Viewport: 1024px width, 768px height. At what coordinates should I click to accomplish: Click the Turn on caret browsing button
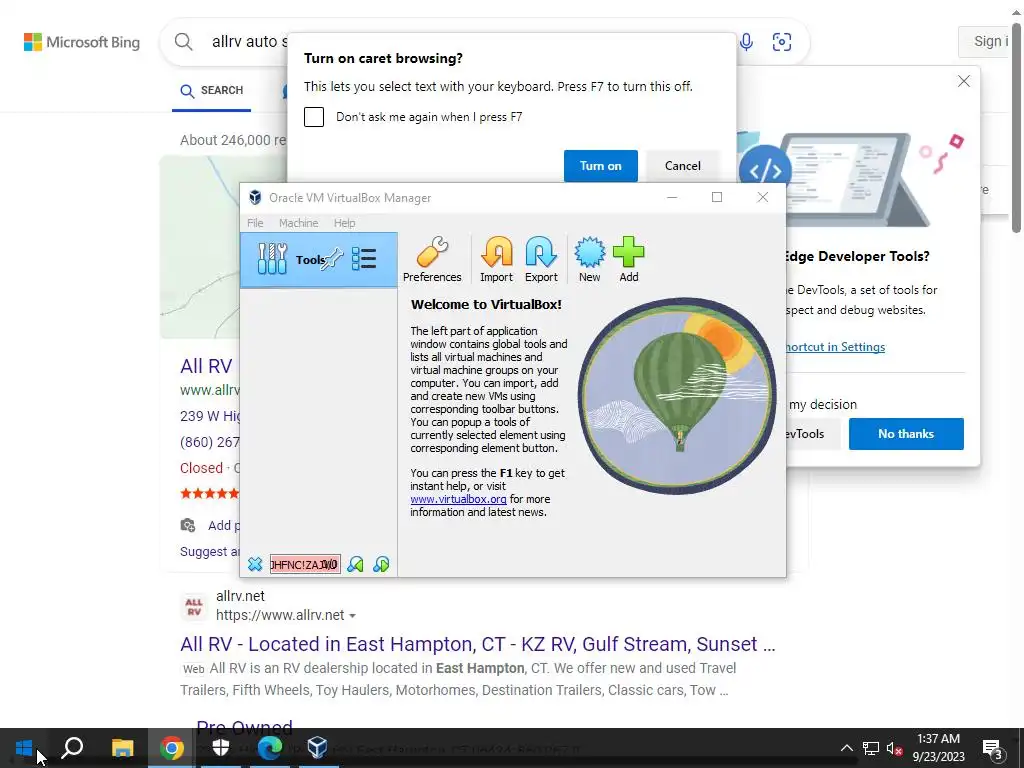(x=600, y=166)
